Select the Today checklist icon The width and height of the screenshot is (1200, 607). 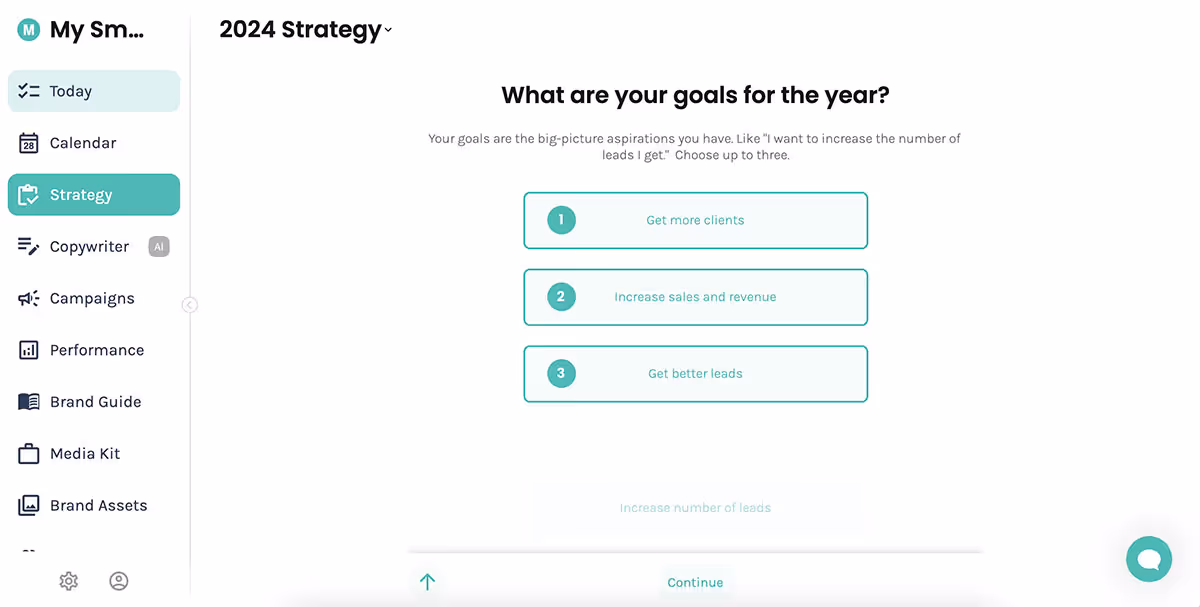[x=28, y=90]
